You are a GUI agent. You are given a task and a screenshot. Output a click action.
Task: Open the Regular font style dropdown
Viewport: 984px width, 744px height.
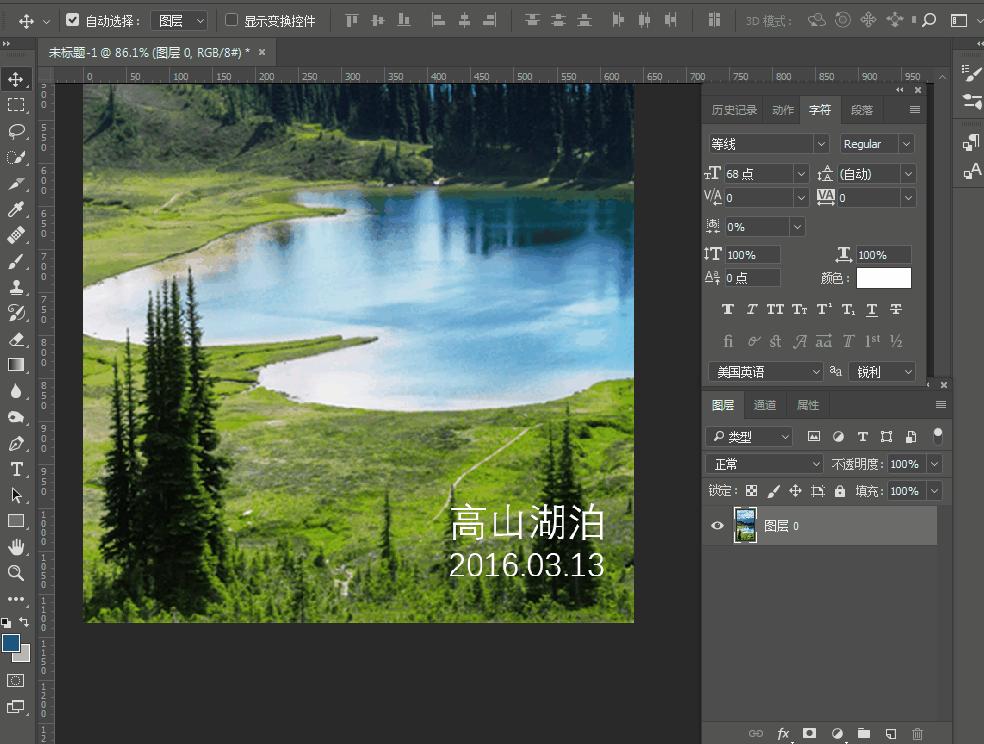(x=906, y=144)
